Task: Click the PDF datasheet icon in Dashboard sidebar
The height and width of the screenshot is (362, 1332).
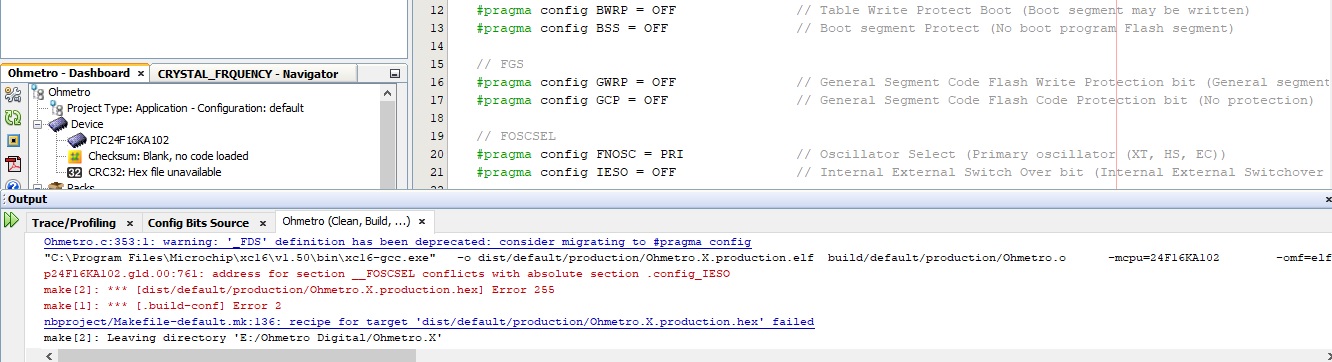Action: [13, 164]
